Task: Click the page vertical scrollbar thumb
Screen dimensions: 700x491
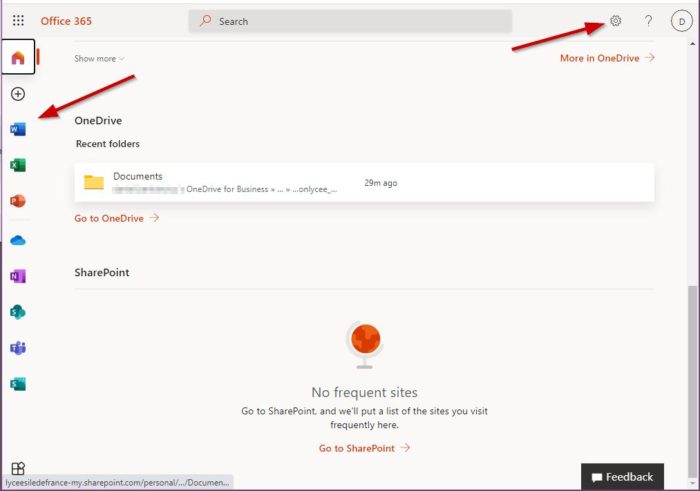Action: (692, 382)
